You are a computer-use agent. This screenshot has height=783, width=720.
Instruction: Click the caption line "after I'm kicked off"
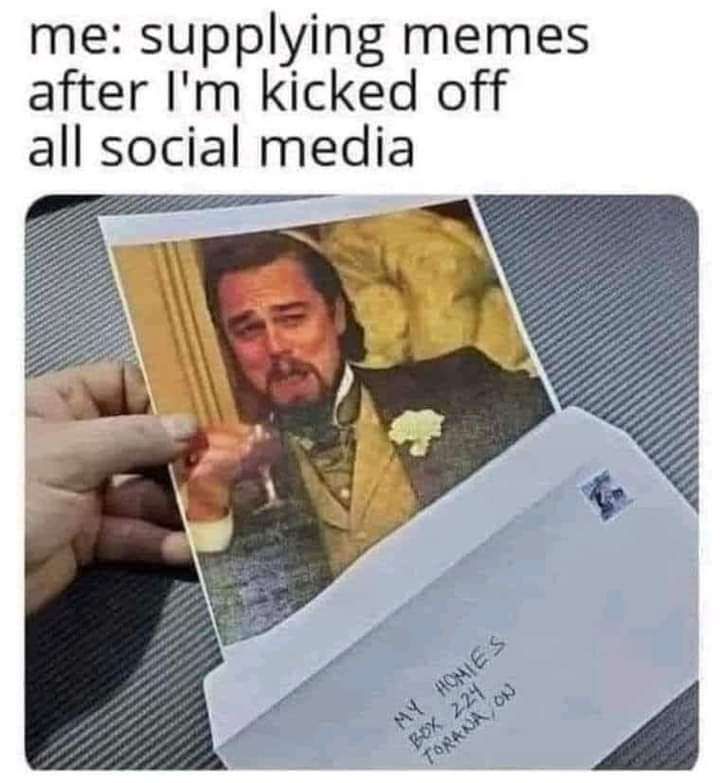point(265,92)
